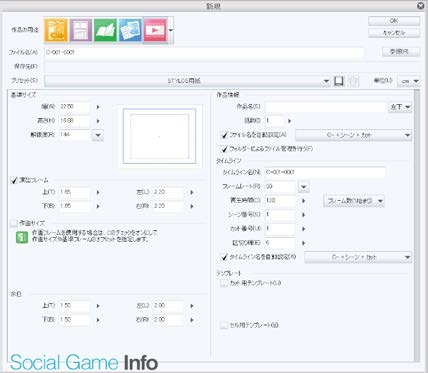Open the 演出フレーム 上 arrow
The width and height of the screenshot is (428, 373).
coord(98,192)
